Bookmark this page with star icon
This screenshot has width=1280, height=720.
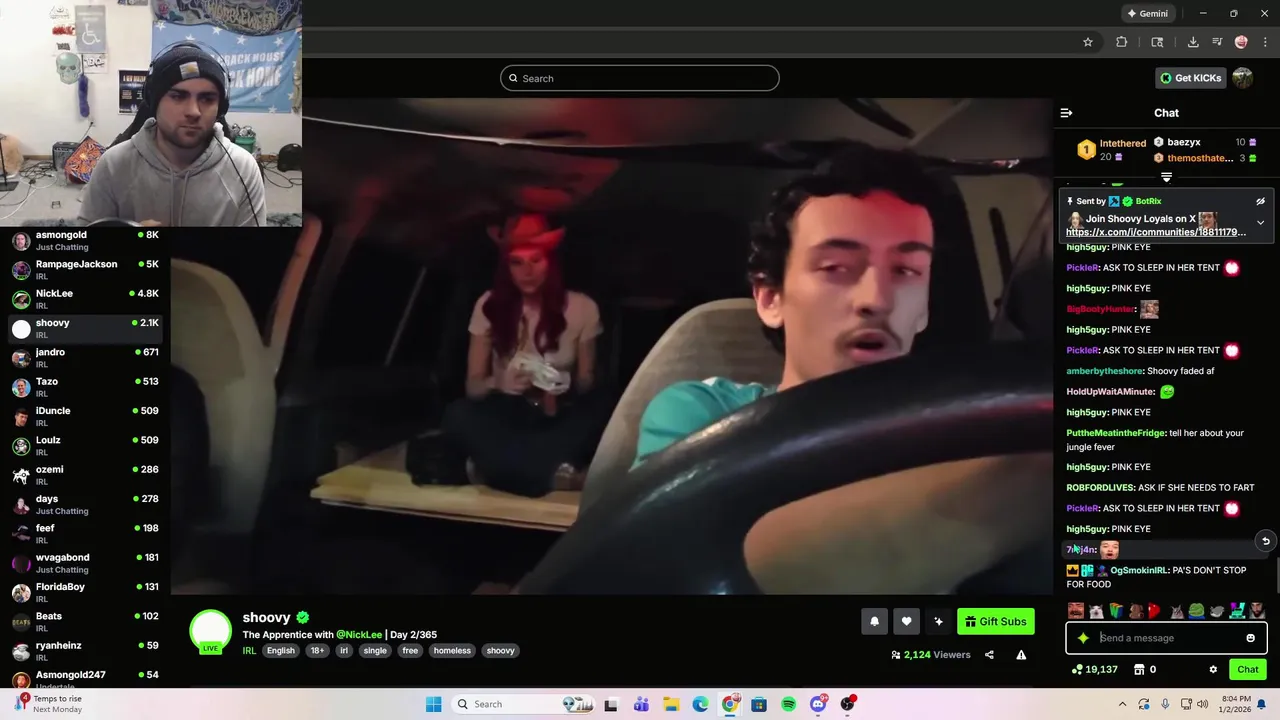coord(1088,42)
